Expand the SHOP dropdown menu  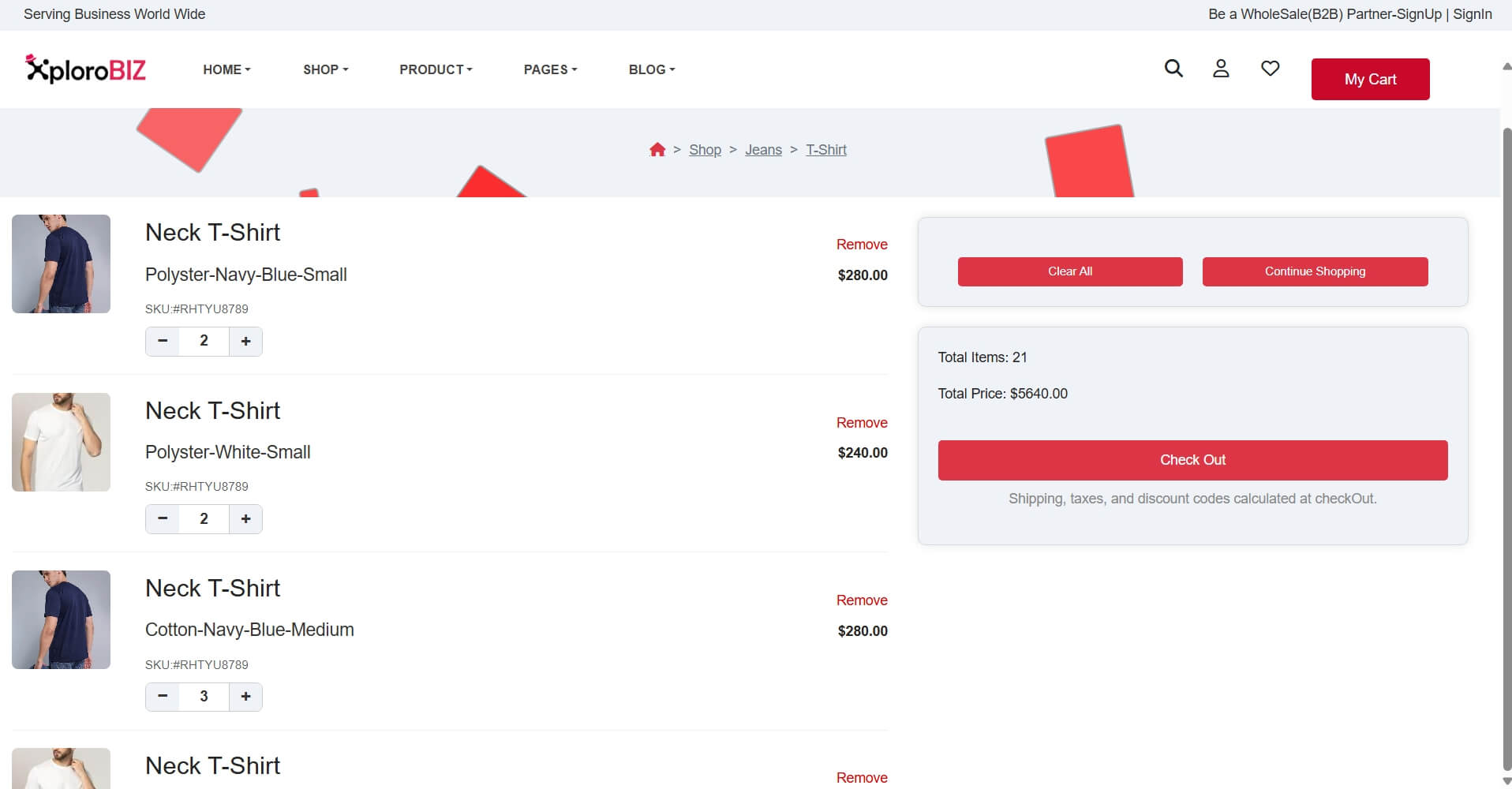pyautogui.click(x=325, y=69)
